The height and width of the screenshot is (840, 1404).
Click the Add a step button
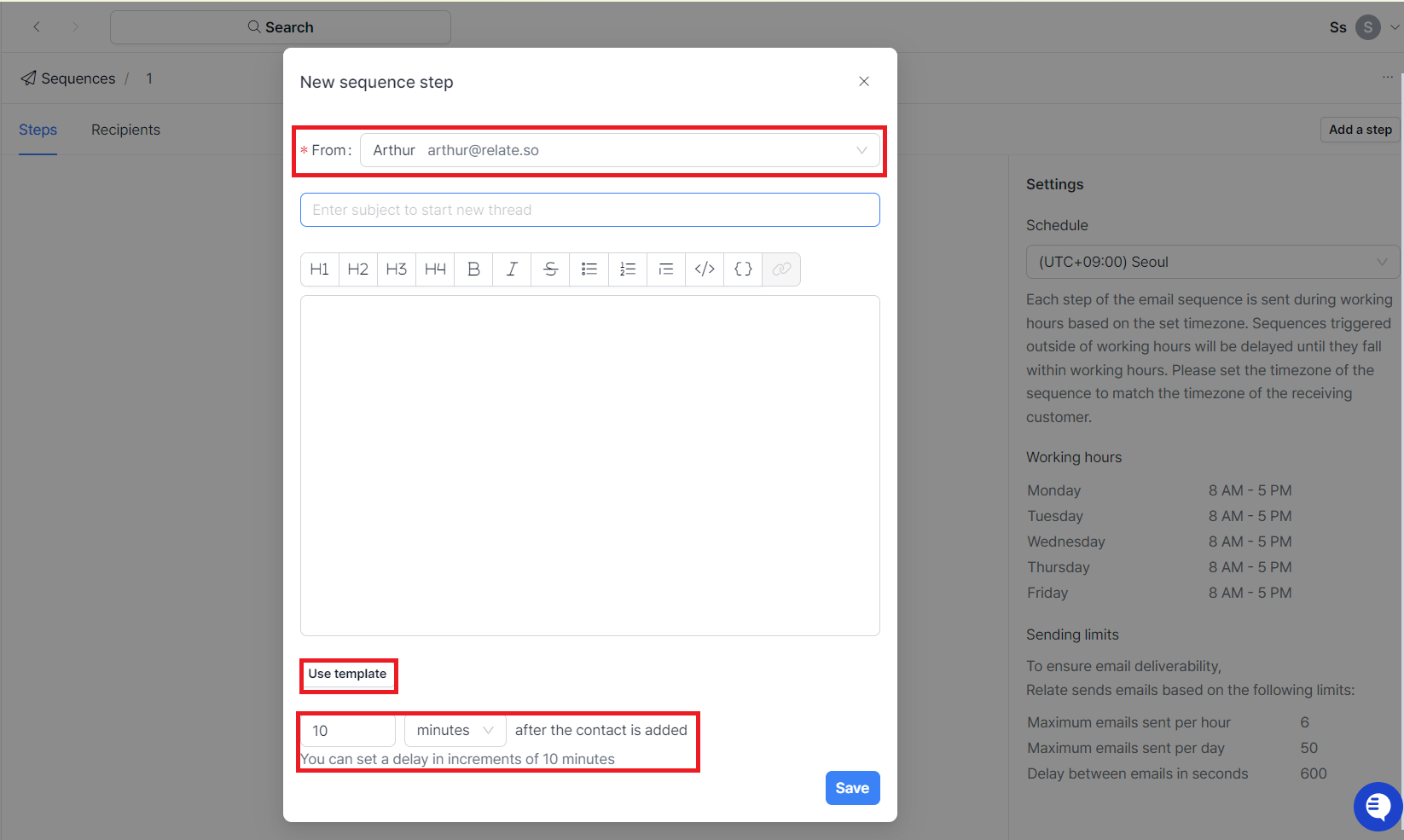pos(1360,130)
